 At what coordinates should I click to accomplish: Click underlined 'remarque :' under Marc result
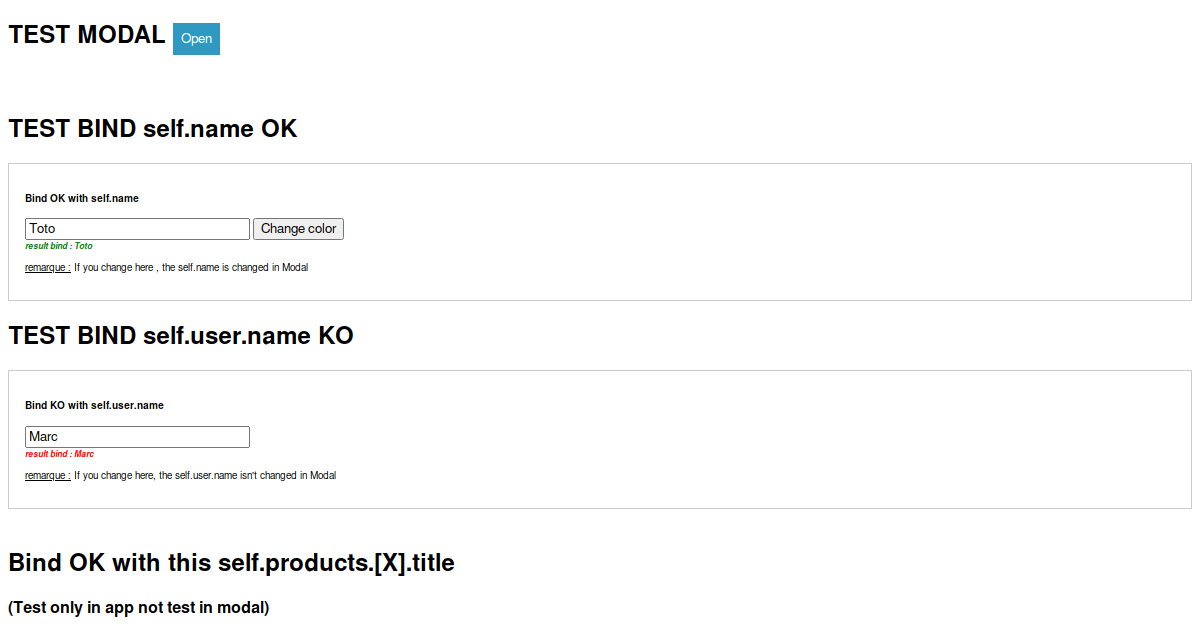pyautogui.click(x=47, y=476)
